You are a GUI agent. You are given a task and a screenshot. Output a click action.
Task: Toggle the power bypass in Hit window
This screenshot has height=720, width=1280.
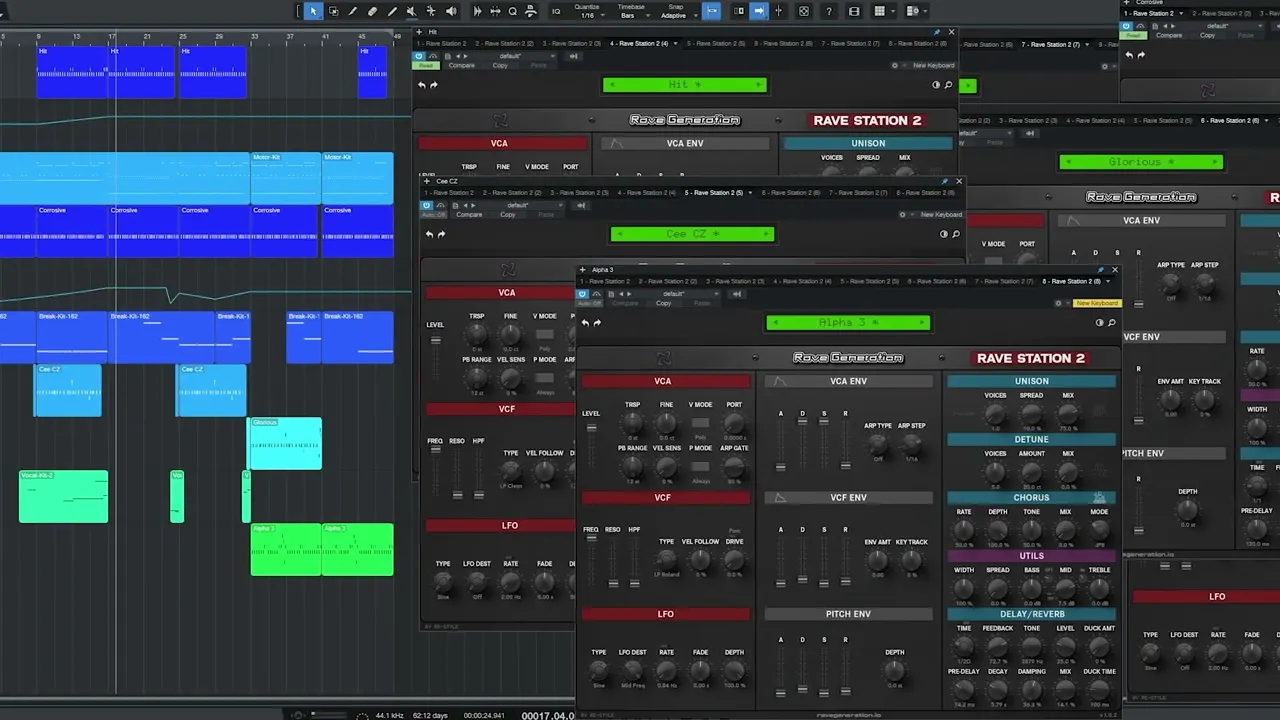click(421, 56)
